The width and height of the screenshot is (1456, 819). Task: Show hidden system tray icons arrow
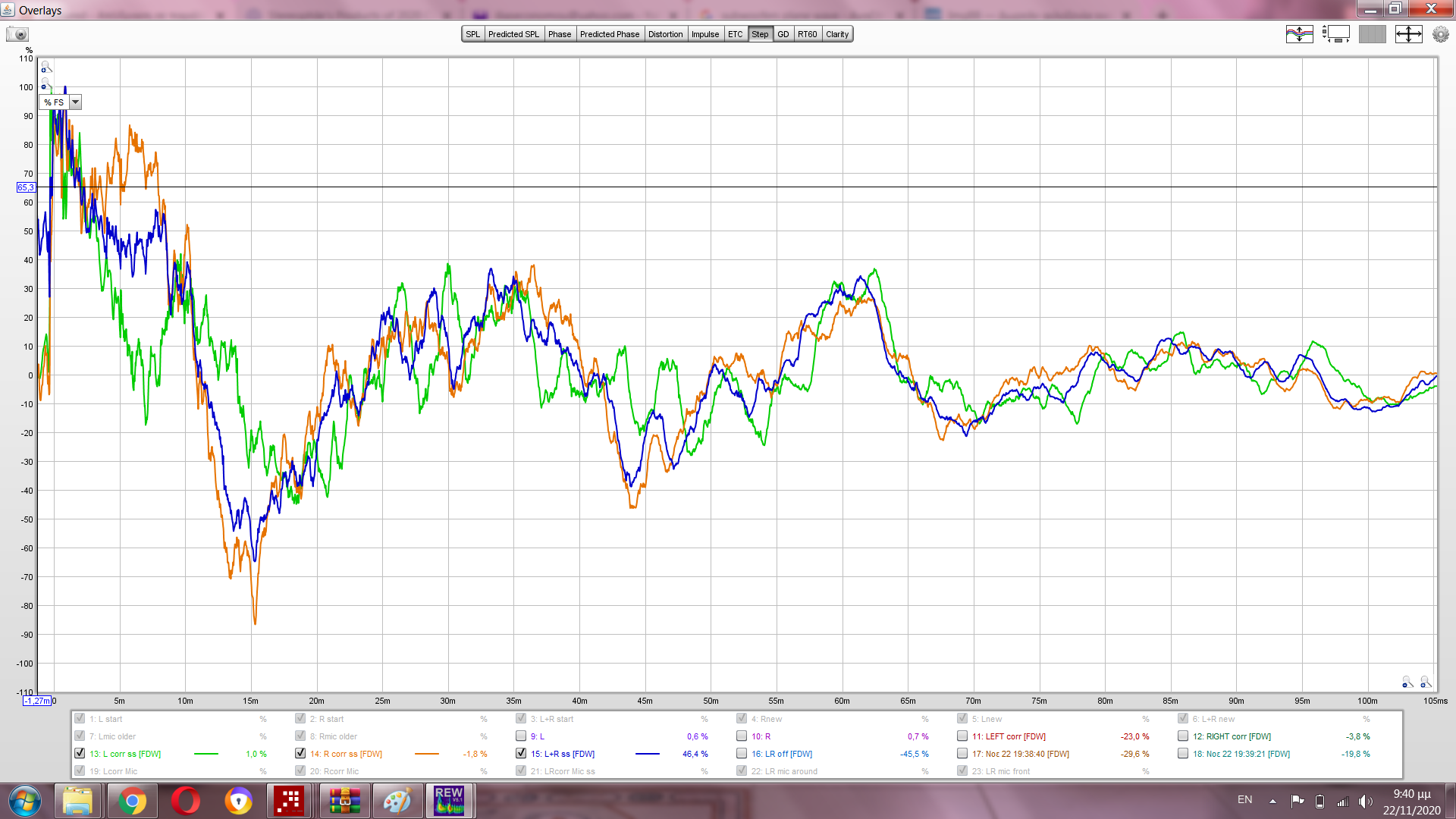tap(1272, 801)
